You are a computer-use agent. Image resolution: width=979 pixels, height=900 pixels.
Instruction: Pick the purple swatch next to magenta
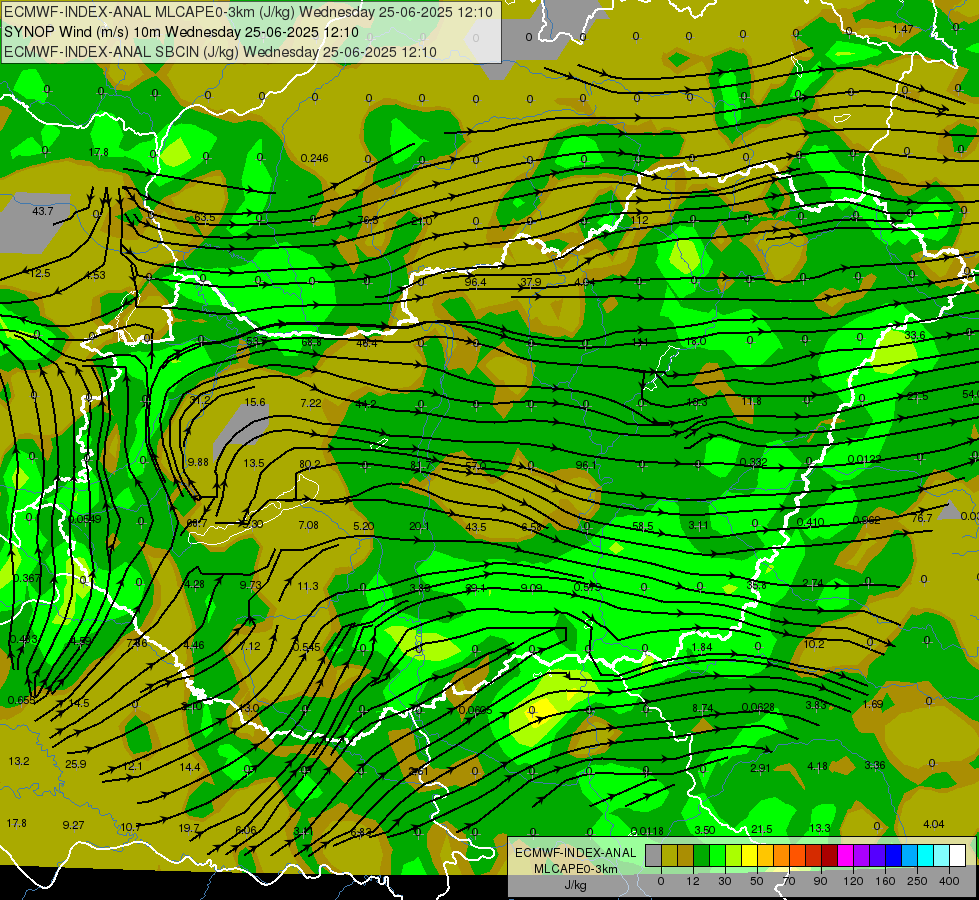click(x=862, y=856)
